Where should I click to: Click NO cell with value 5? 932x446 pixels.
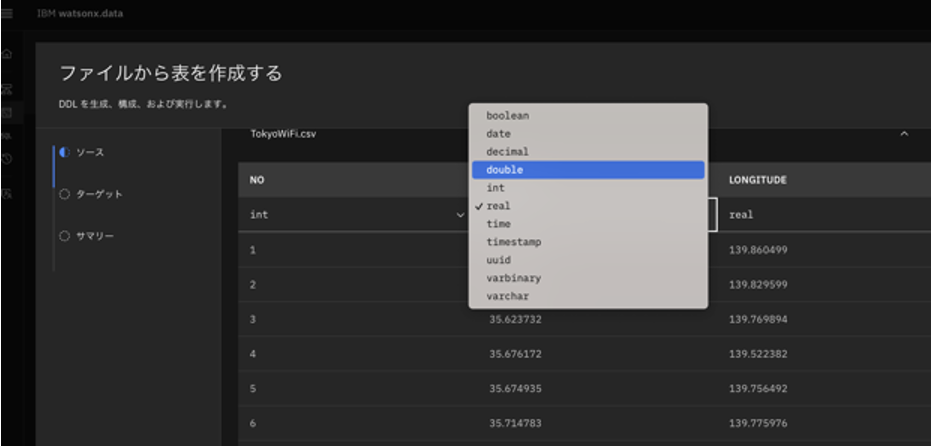[x=253, y=389]
